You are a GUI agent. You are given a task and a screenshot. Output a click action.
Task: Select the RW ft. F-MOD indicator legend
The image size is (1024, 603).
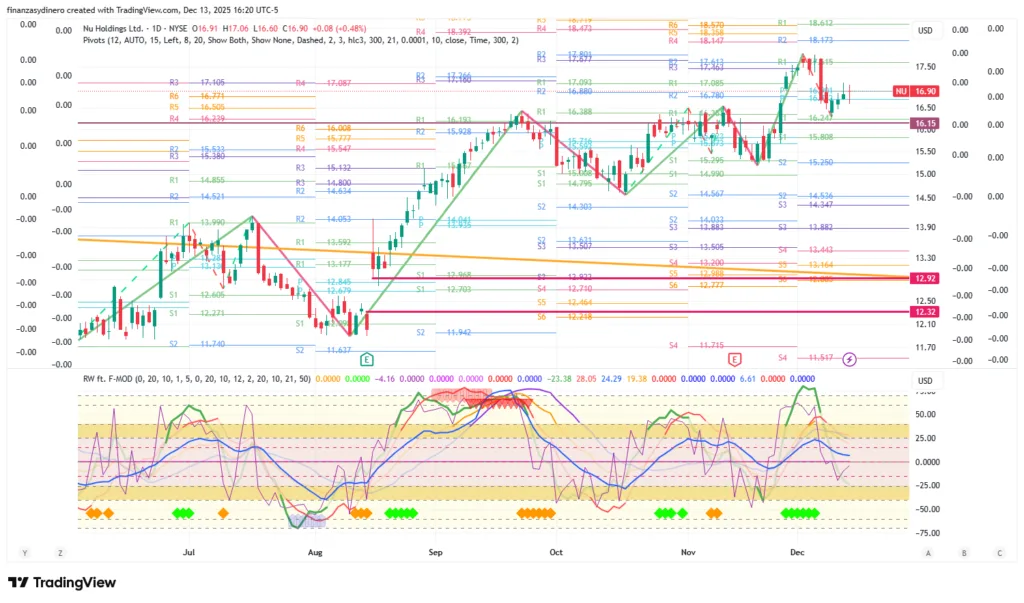point(112,379)
